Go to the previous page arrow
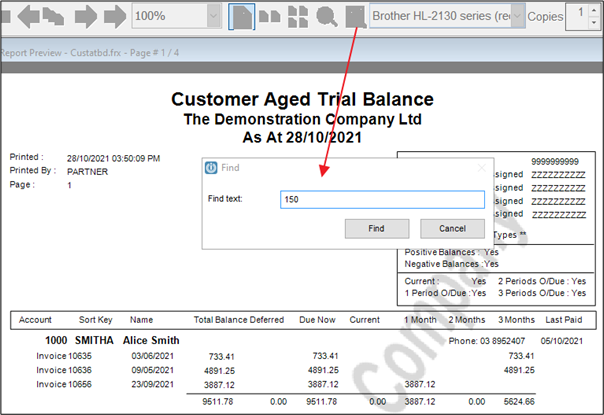Viewport: 604px width, 415px height. [x=28, y=16]
